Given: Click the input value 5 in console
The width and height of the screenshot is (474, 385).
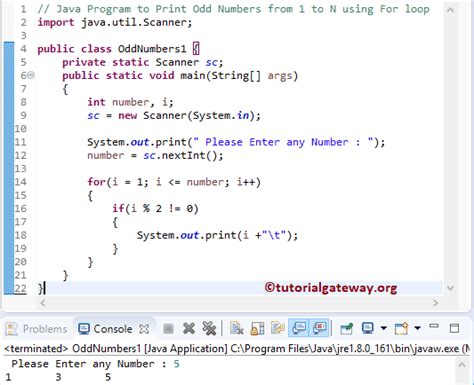Looking at the screenshot, I should click(176, 364).
